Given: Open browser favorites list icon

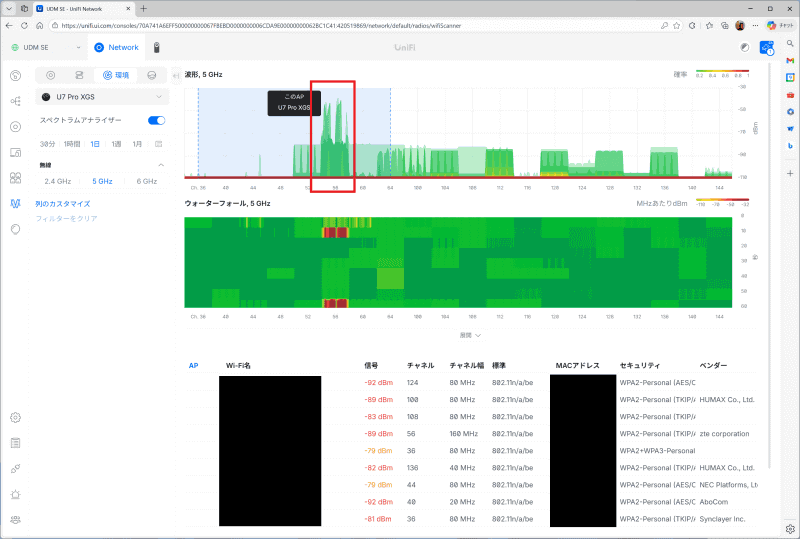Looking at the screenshot, I should point(709,26).
